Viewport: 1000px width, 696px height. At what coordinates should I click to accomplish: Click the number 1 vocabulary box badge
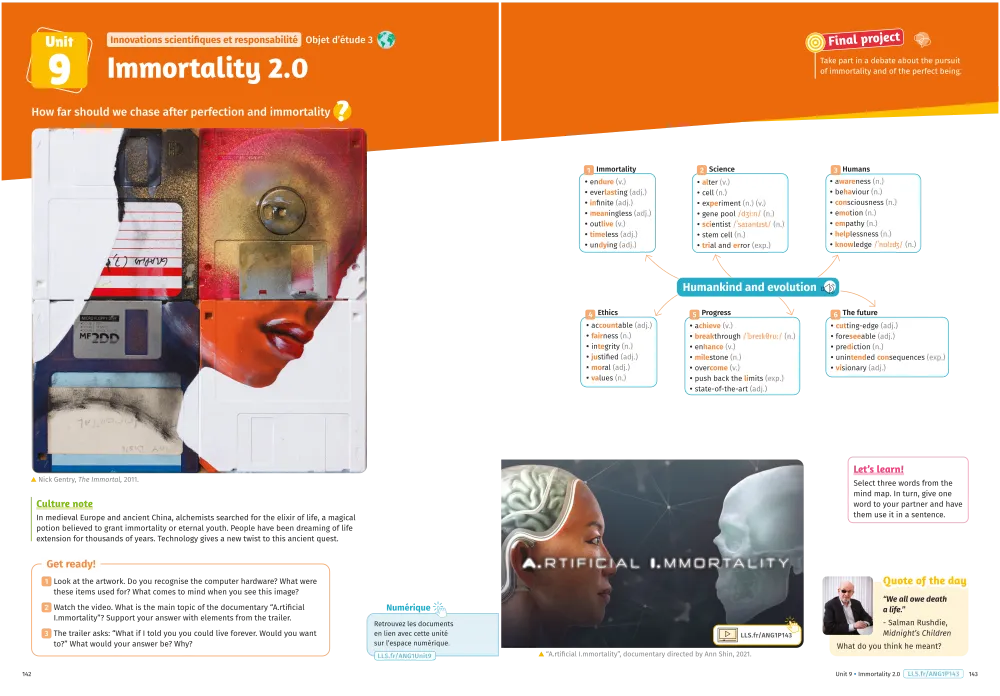point(590,168)
